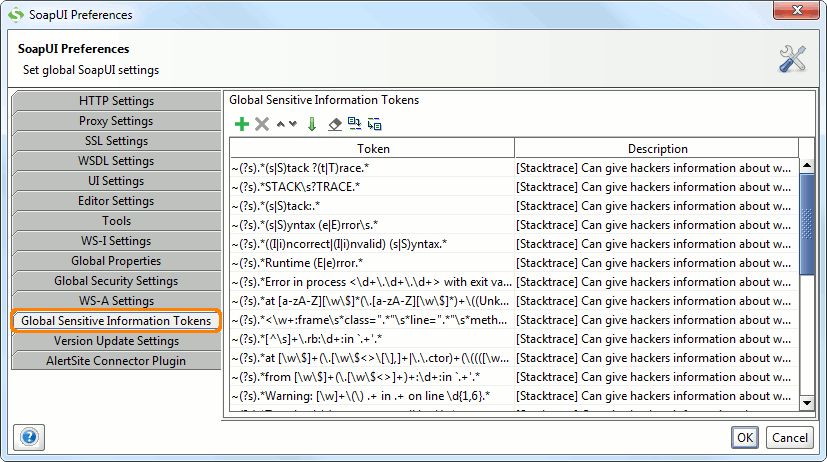Click description cell of the STACK\s?TRACE row
Screen dimensions: 827x462
pyautogui.click(x=657, y=187)
